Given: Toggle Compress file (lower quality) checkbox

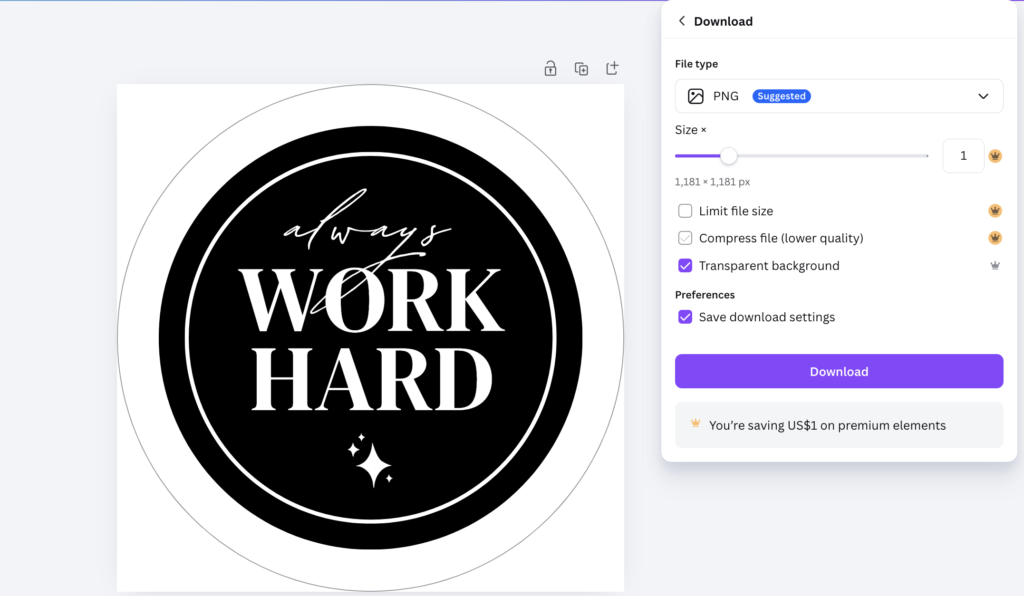Looking at the screenshot, I should pos(685,238).
